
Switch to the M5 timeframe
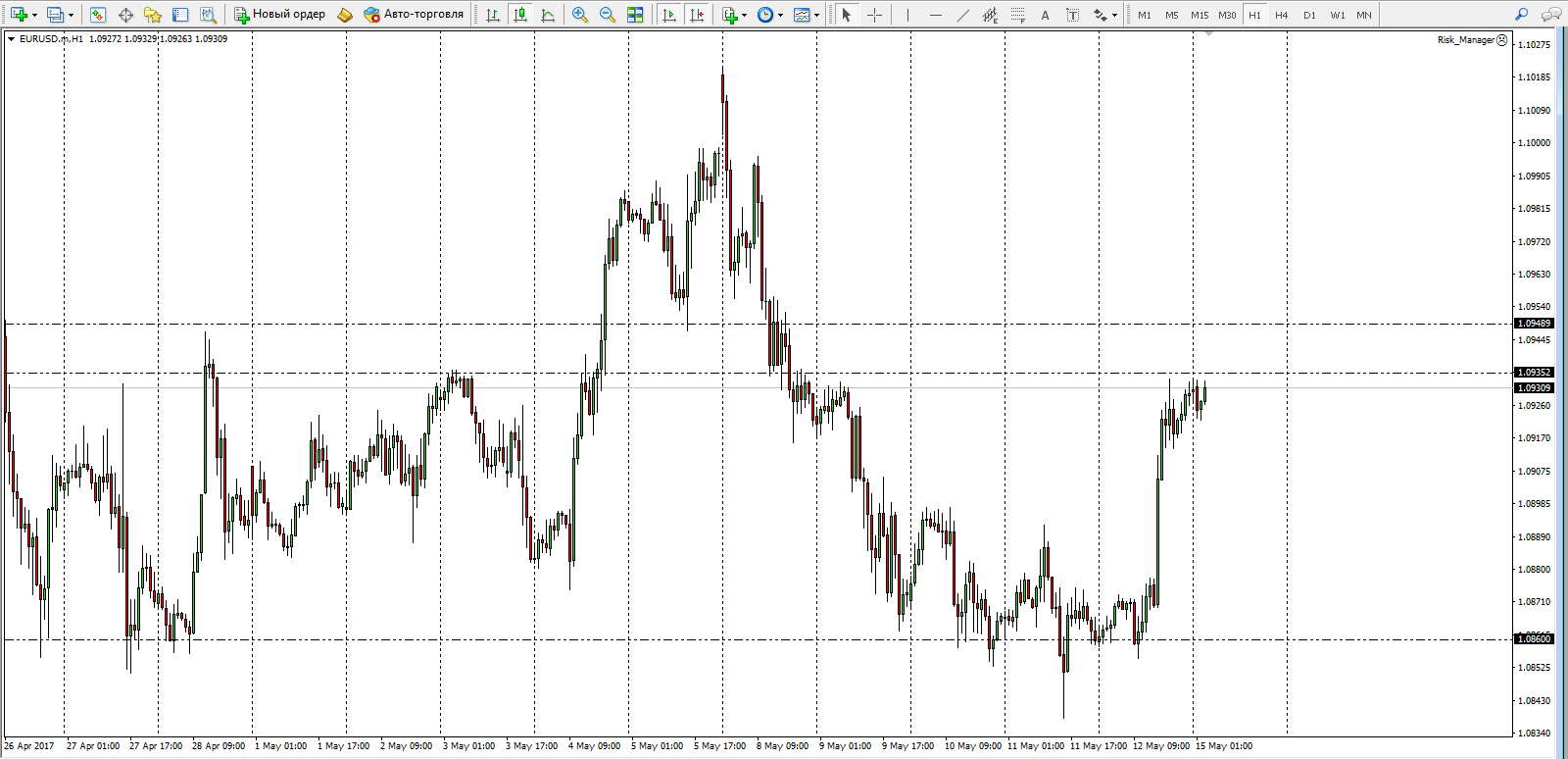click(1172, 15)
